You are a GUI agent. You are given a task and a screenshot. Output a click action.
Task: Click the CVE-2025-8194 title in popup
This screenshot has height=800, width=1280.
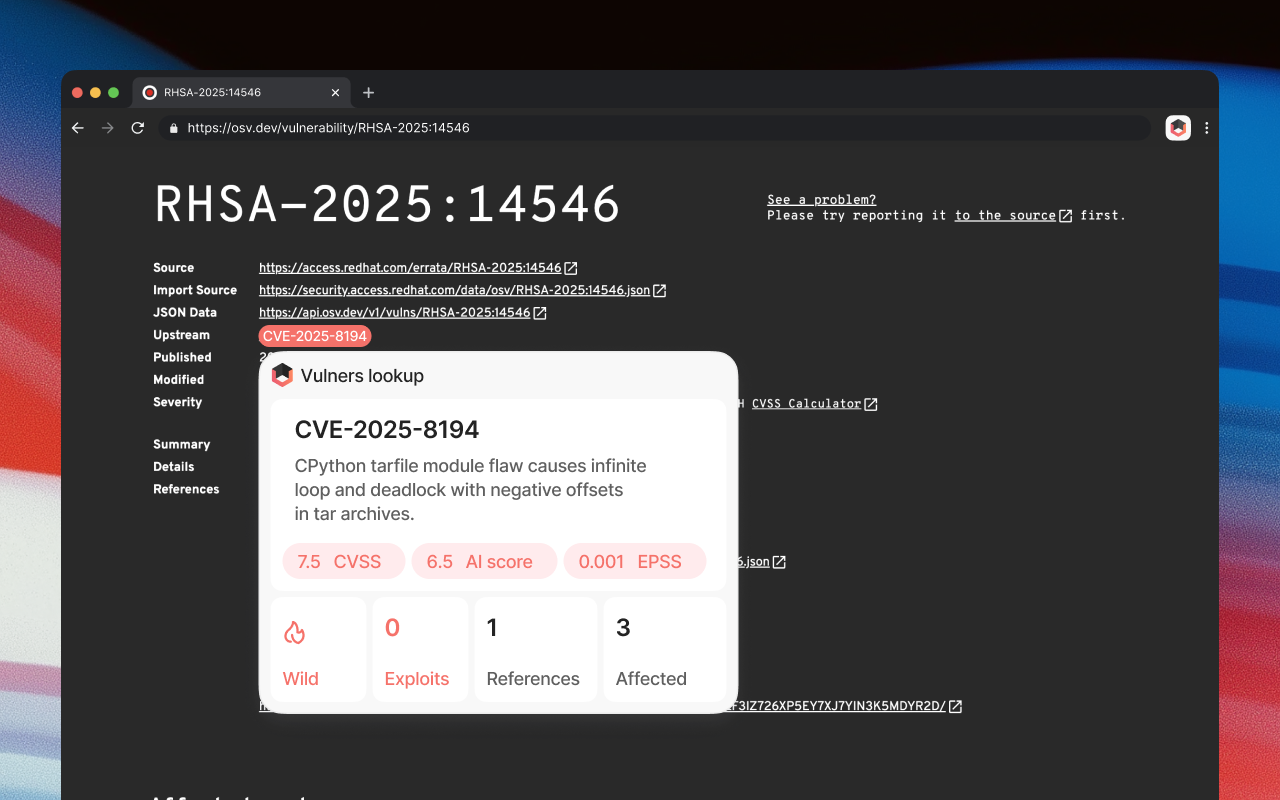click(x=387, y=430)
